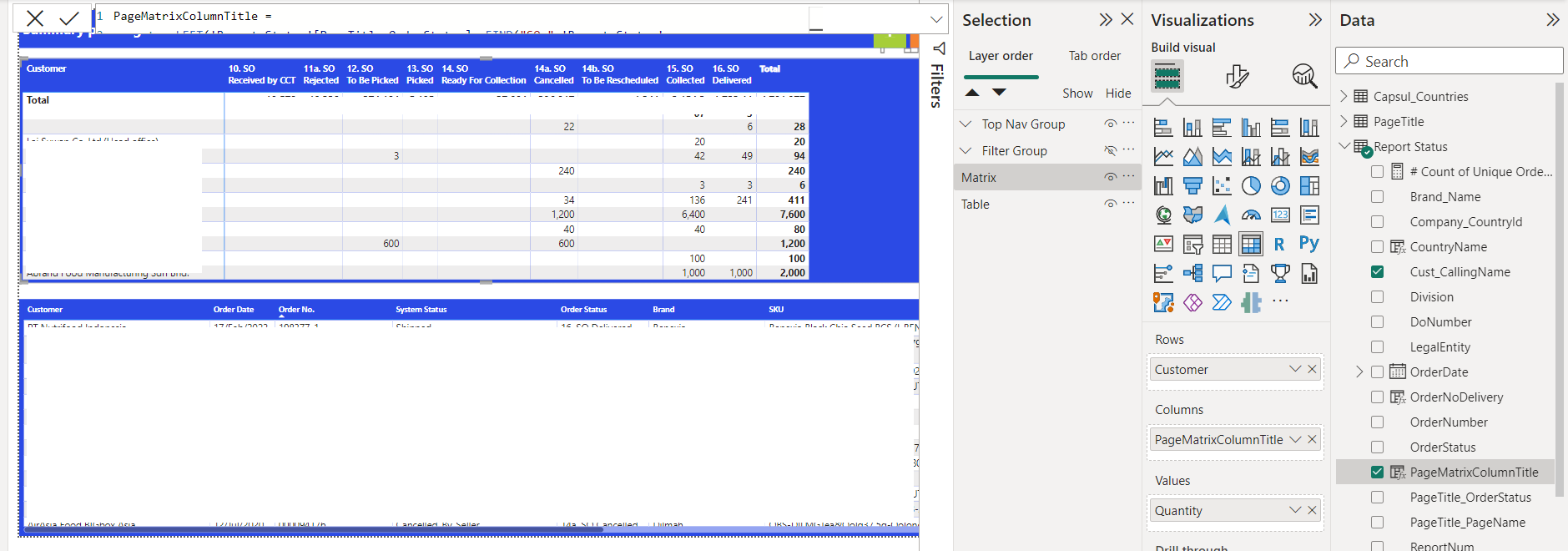Choose the donut chart visual
The height and width of the screenshot is (551, 1568).
(1280, 185)
